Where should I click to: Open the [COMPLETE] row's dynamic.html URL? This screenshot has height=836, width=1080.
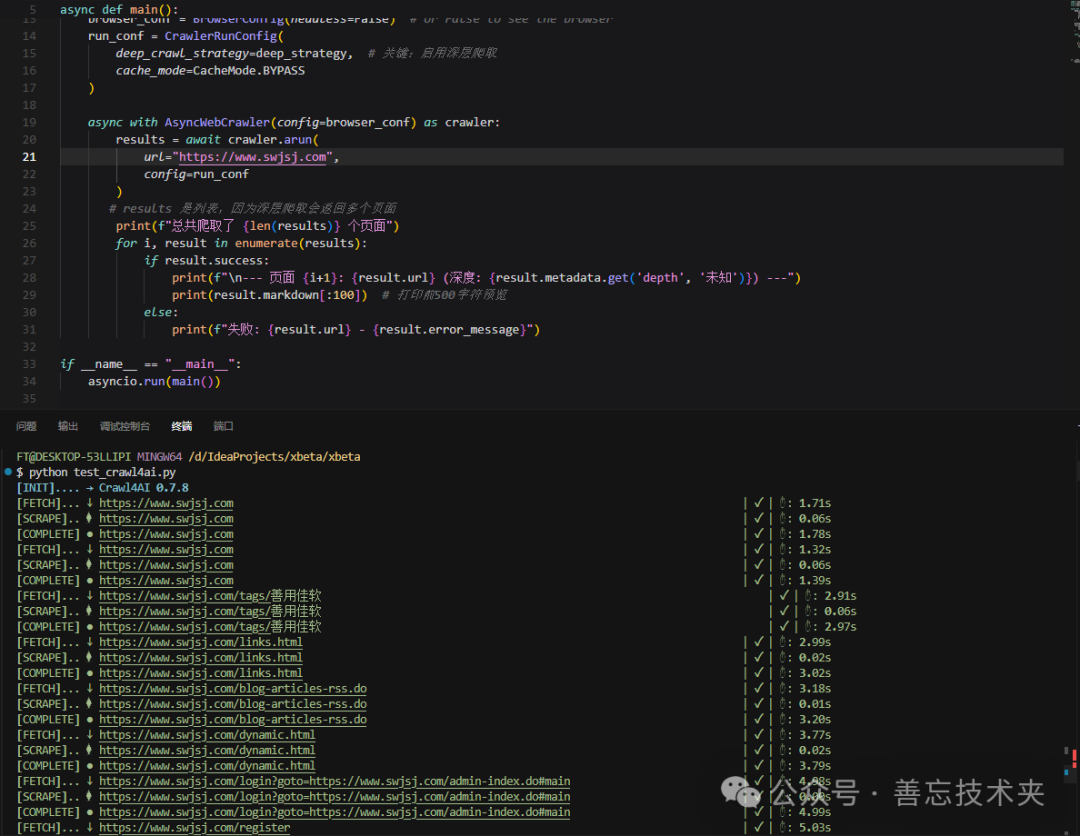click(206, 765)
